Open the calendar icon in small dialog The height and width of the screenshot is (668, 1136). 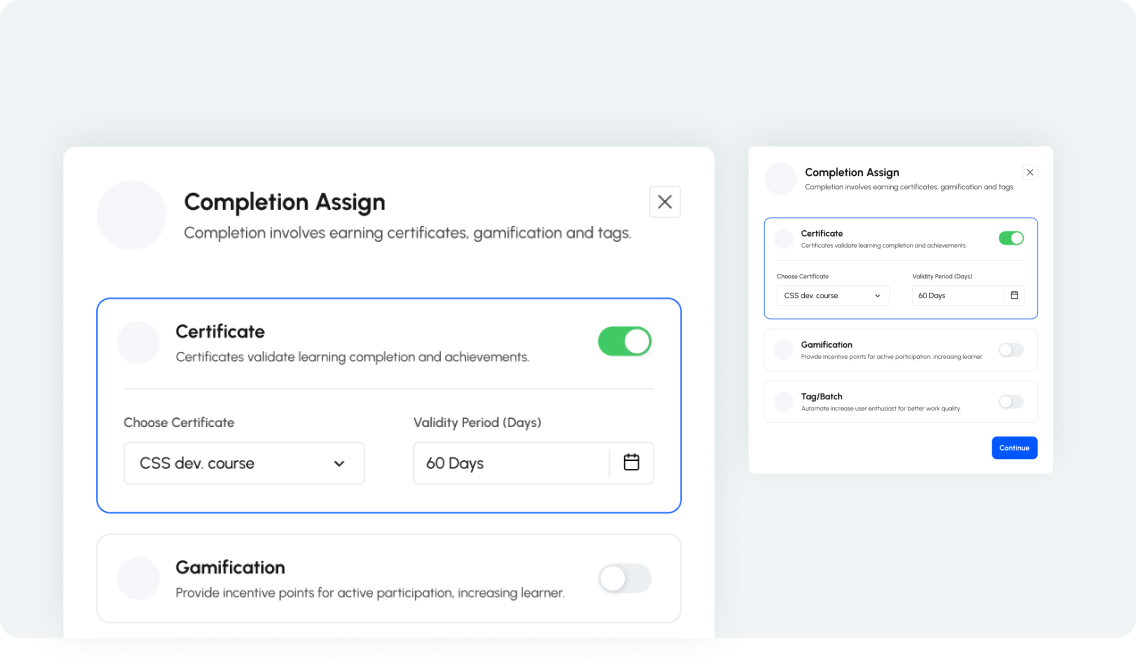(x=1014, y=296)
